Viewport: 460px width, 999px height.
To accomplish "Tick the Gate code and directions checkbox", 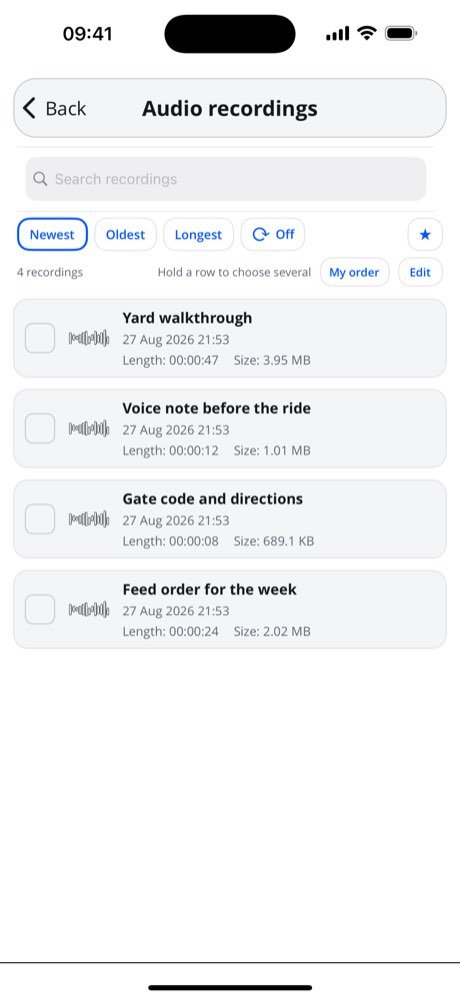I will (x=40, y=519).
